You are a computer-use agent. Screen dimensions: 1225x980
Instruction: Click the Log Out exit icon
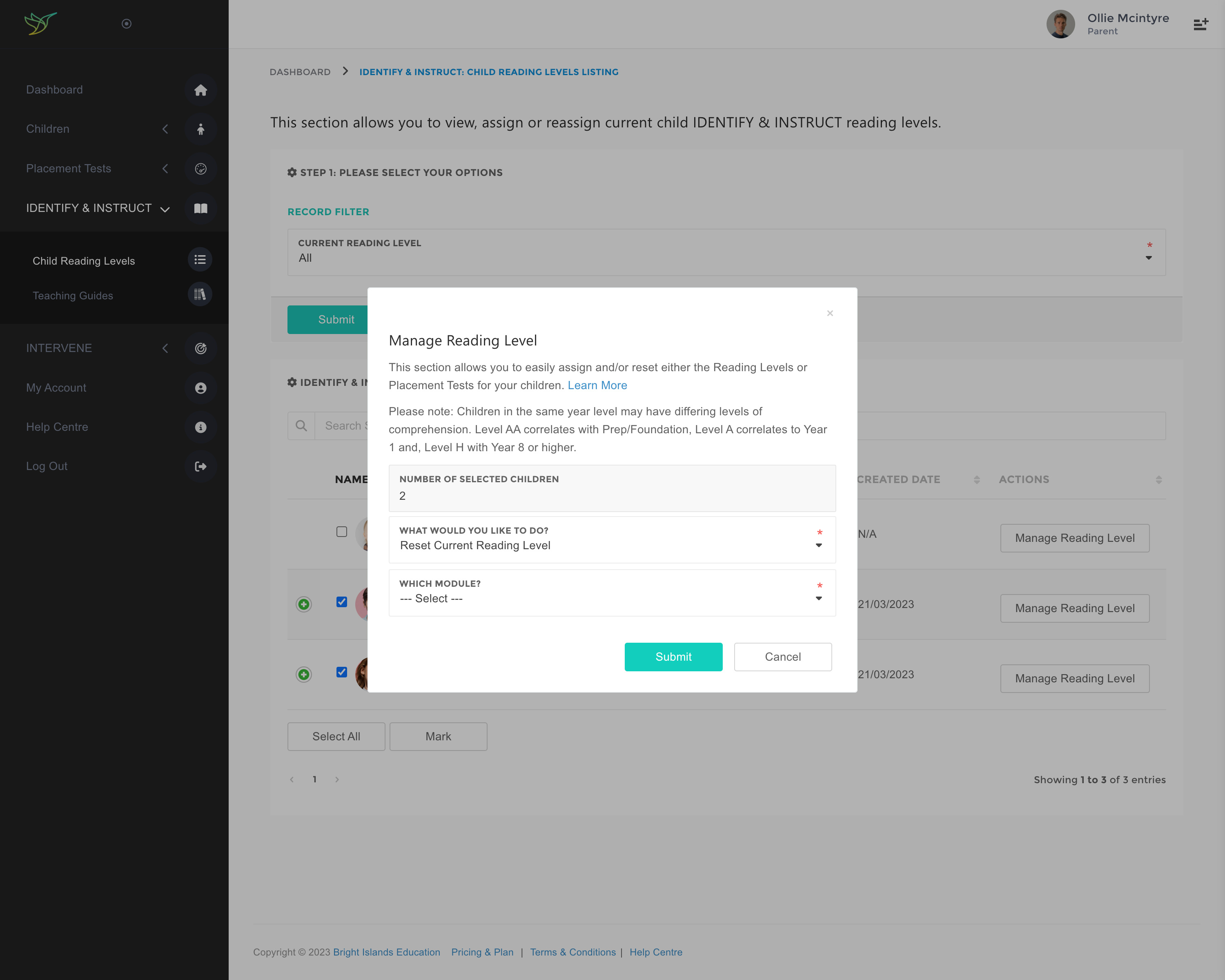tap(200, 466)
